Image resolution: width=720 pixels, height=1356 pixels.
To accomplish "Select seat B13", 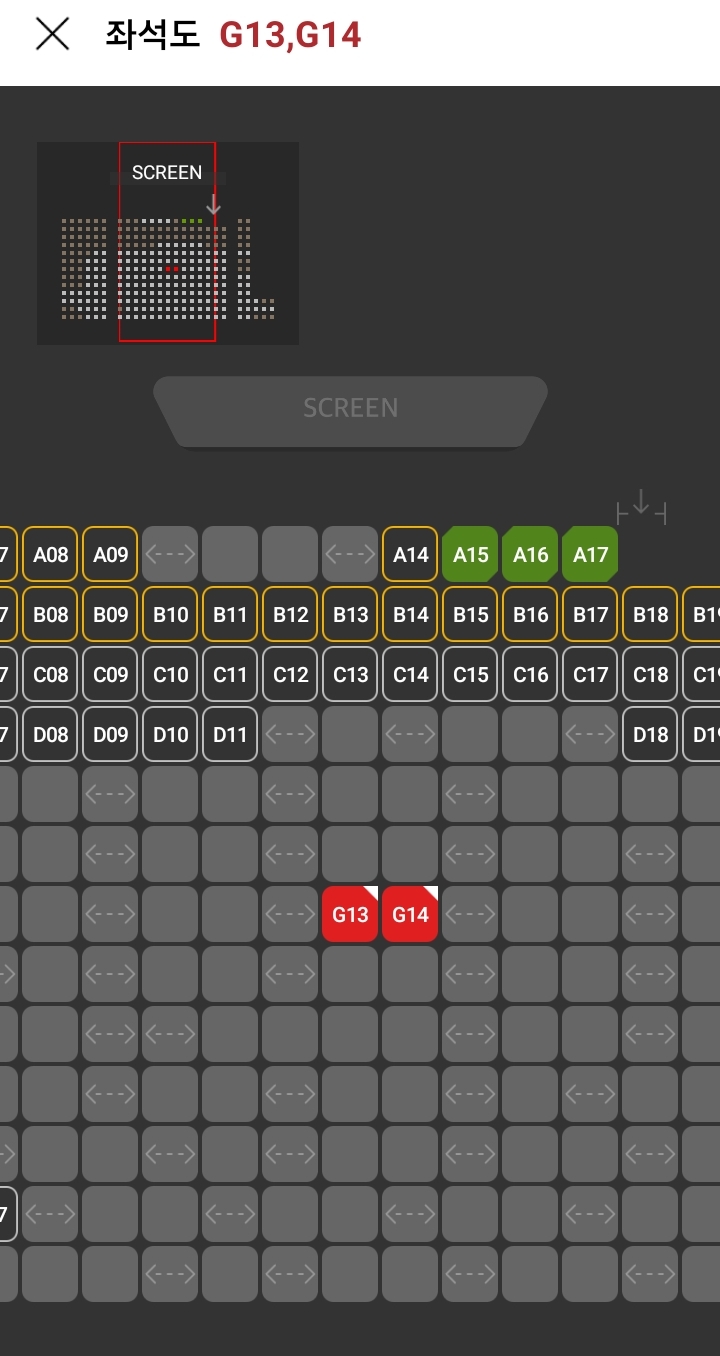I will (350, 614).
